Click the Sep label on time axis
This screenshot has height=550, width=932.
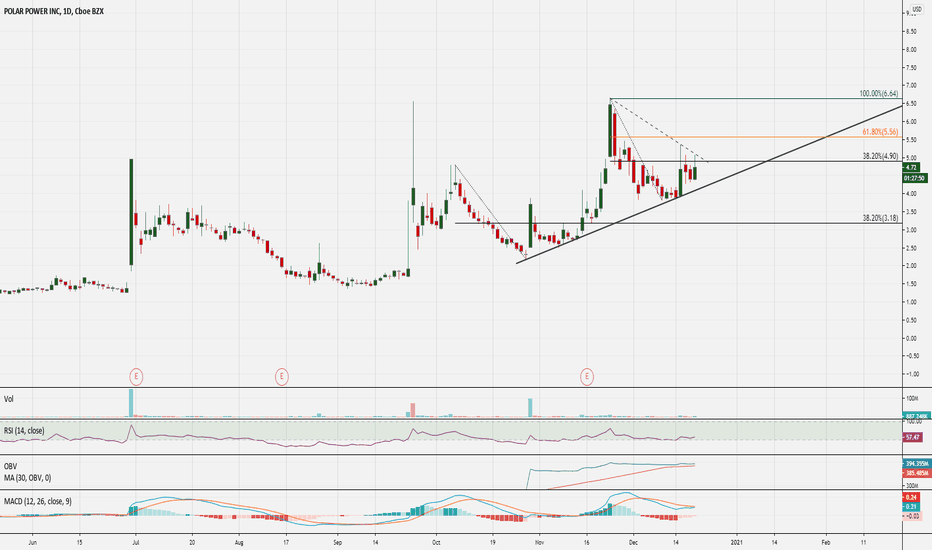pyautogui.click(x=337, y=542)
